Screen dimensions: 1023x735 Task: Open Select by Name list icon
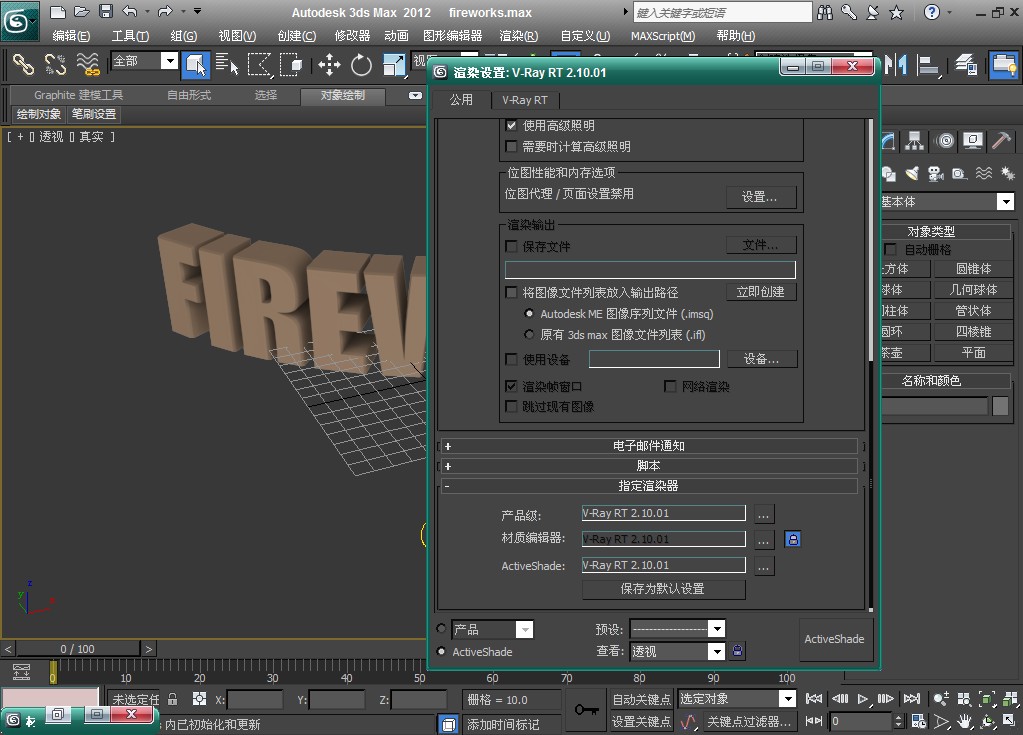click(x=227, y=64)
